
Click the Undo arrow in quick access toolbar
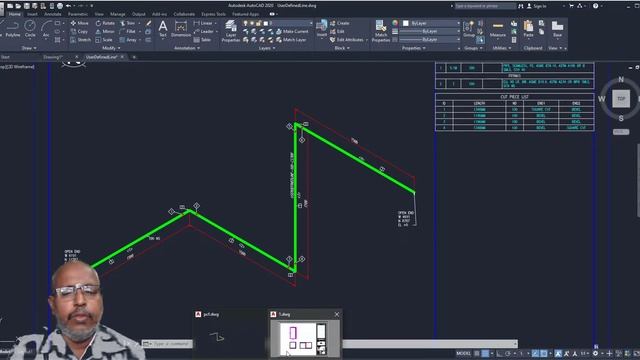[x=69, y=6]
